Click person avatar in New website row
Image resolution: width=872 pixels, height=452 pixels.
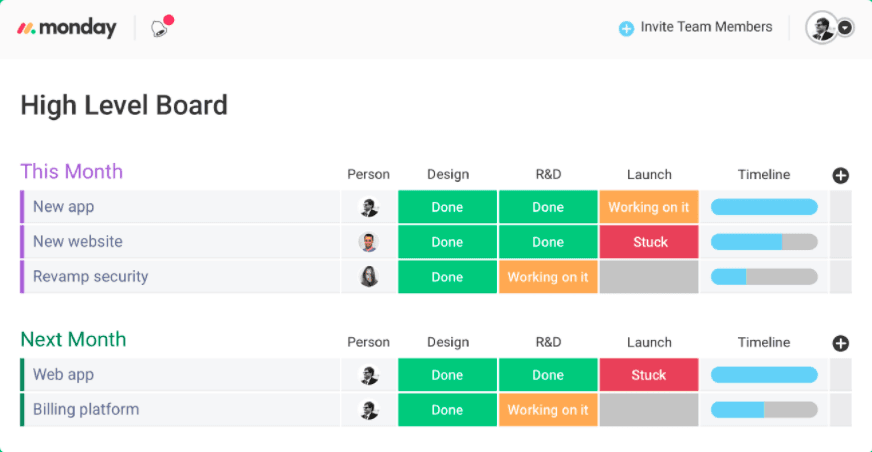click(369, 242)
